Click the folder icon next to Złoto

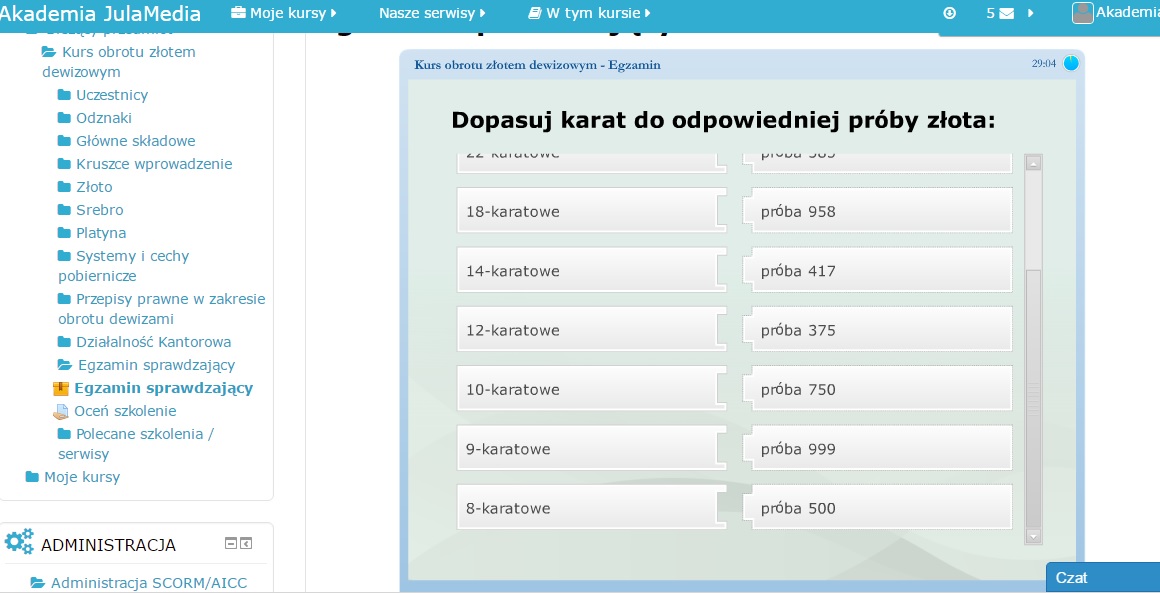pyautogui.click(x=65, y=187)
